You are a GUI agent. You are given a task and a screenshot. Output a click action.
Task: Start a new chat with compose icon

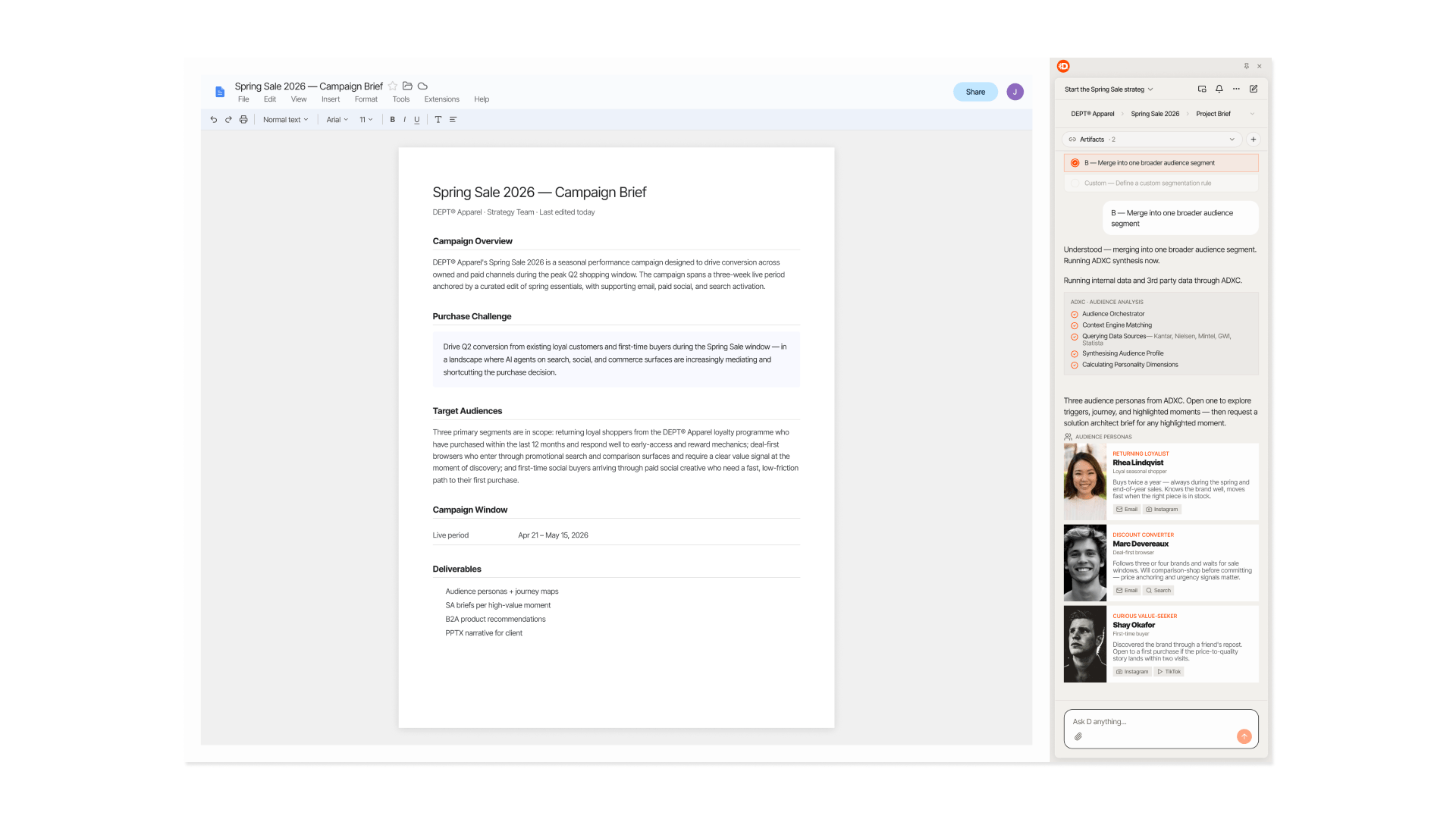pos(1254,89)
